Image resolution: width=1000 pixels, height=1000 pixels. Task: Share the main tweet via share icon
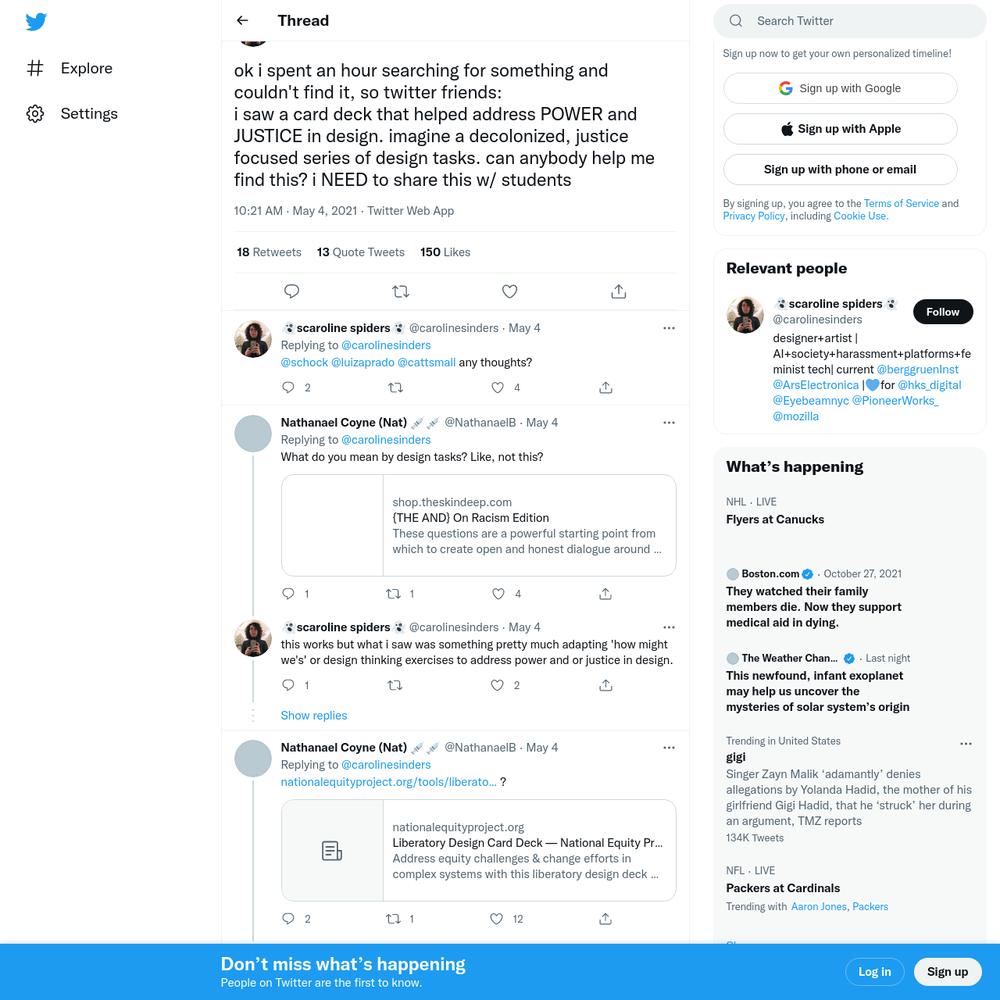[x=619, y=291]
